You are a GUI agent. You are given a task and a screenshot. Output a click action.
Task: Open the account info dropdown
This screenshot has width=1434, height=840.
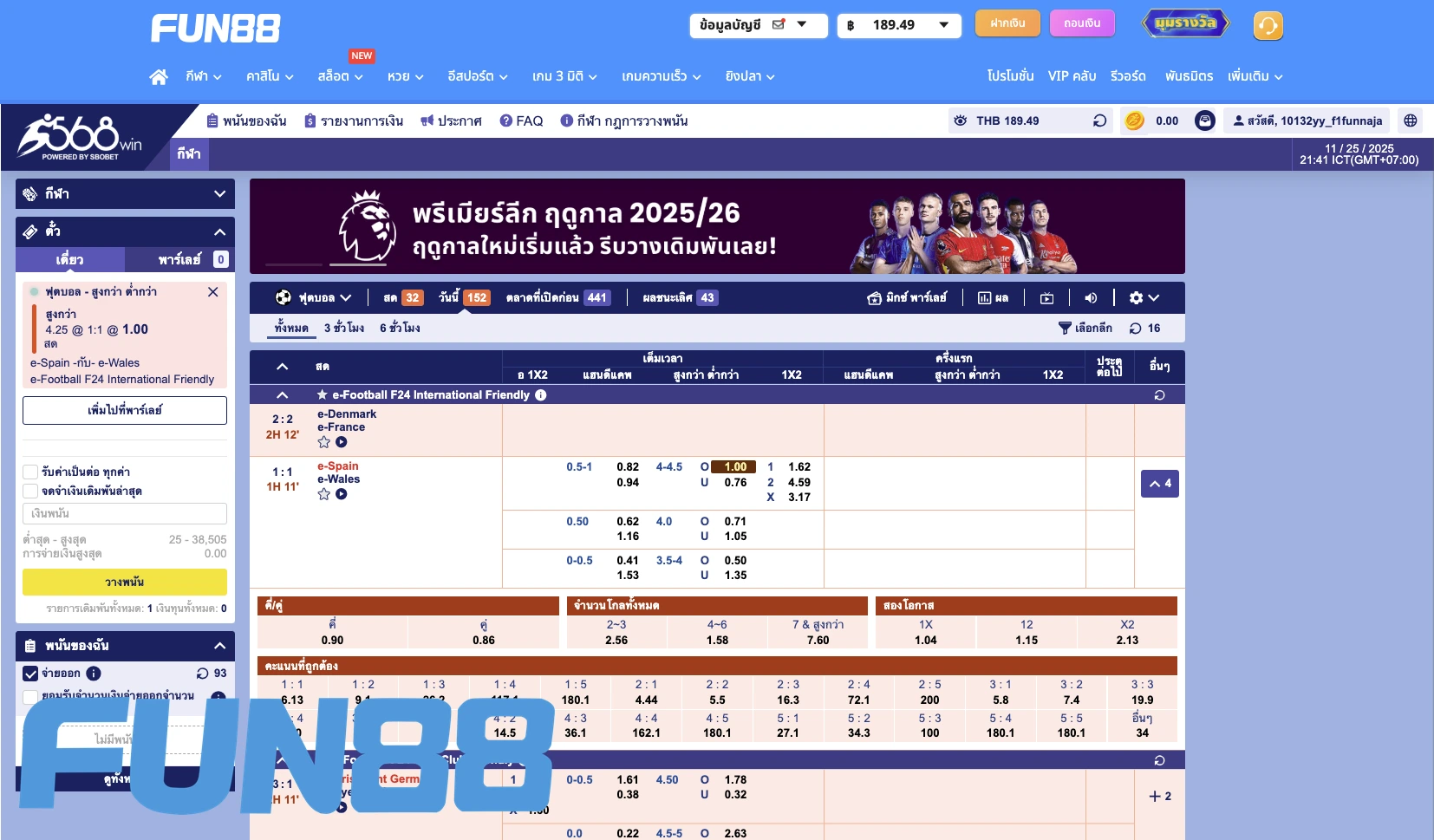(x=758, y=25)
